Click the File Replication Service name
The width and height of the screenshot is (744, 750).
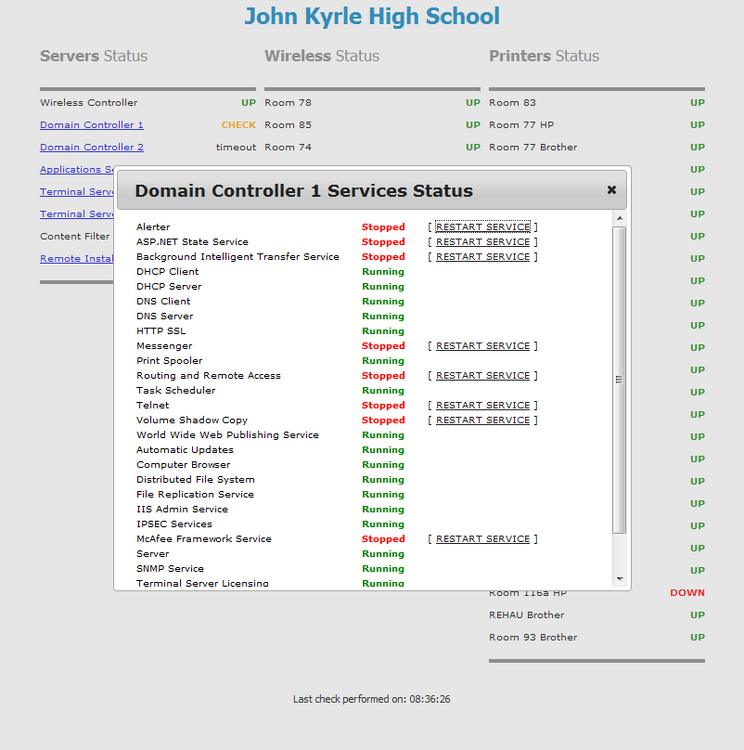coord(195,494)
